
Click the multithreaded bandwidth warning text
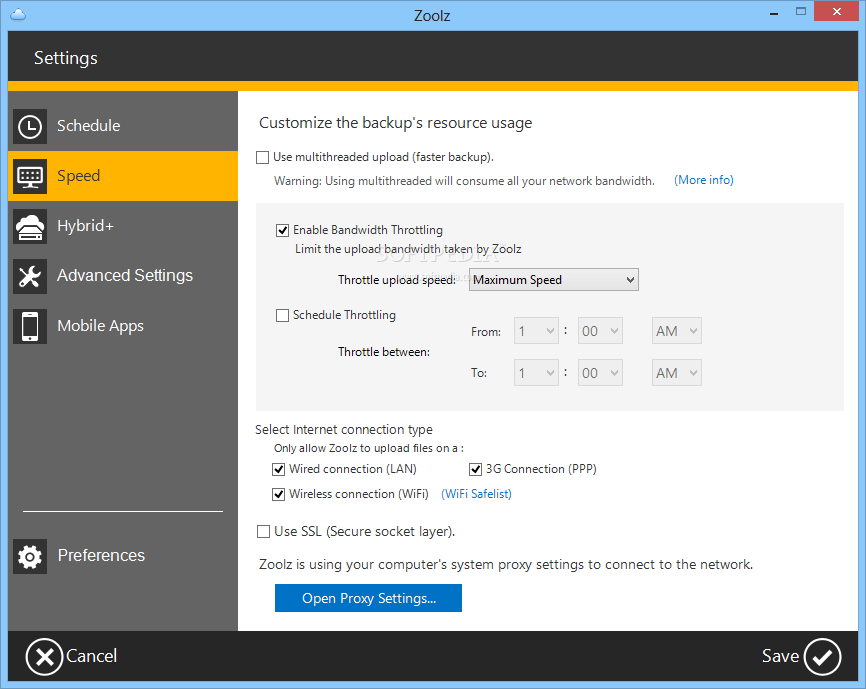click(464, 181)
